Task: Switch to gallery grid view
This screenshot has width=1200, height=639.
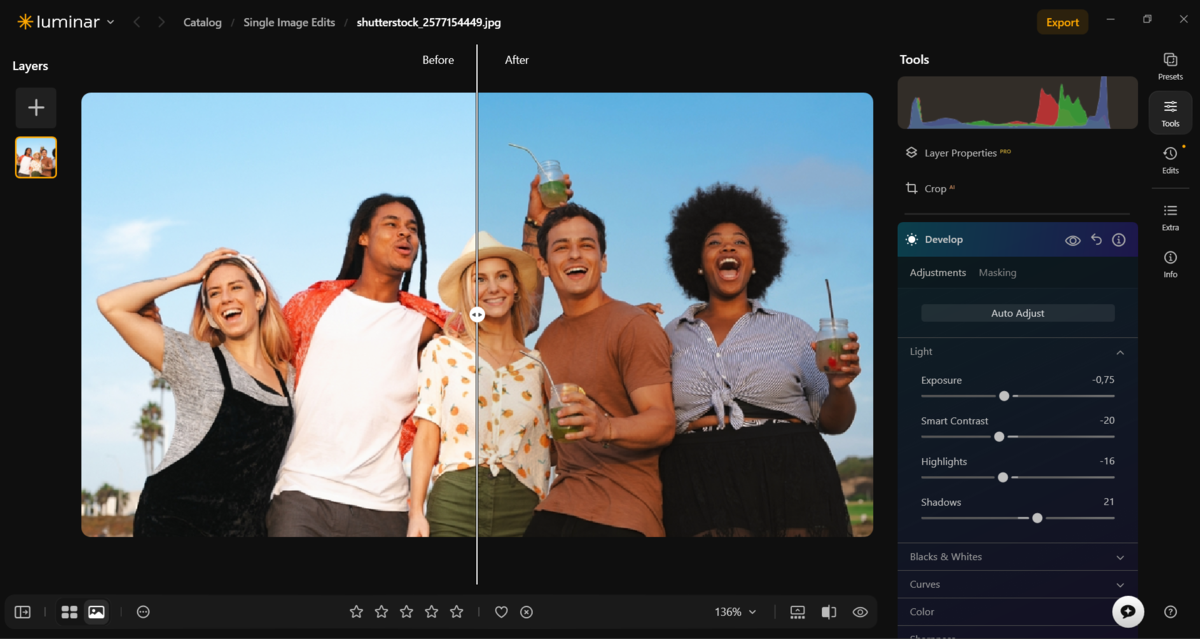Action: point(69,612)
